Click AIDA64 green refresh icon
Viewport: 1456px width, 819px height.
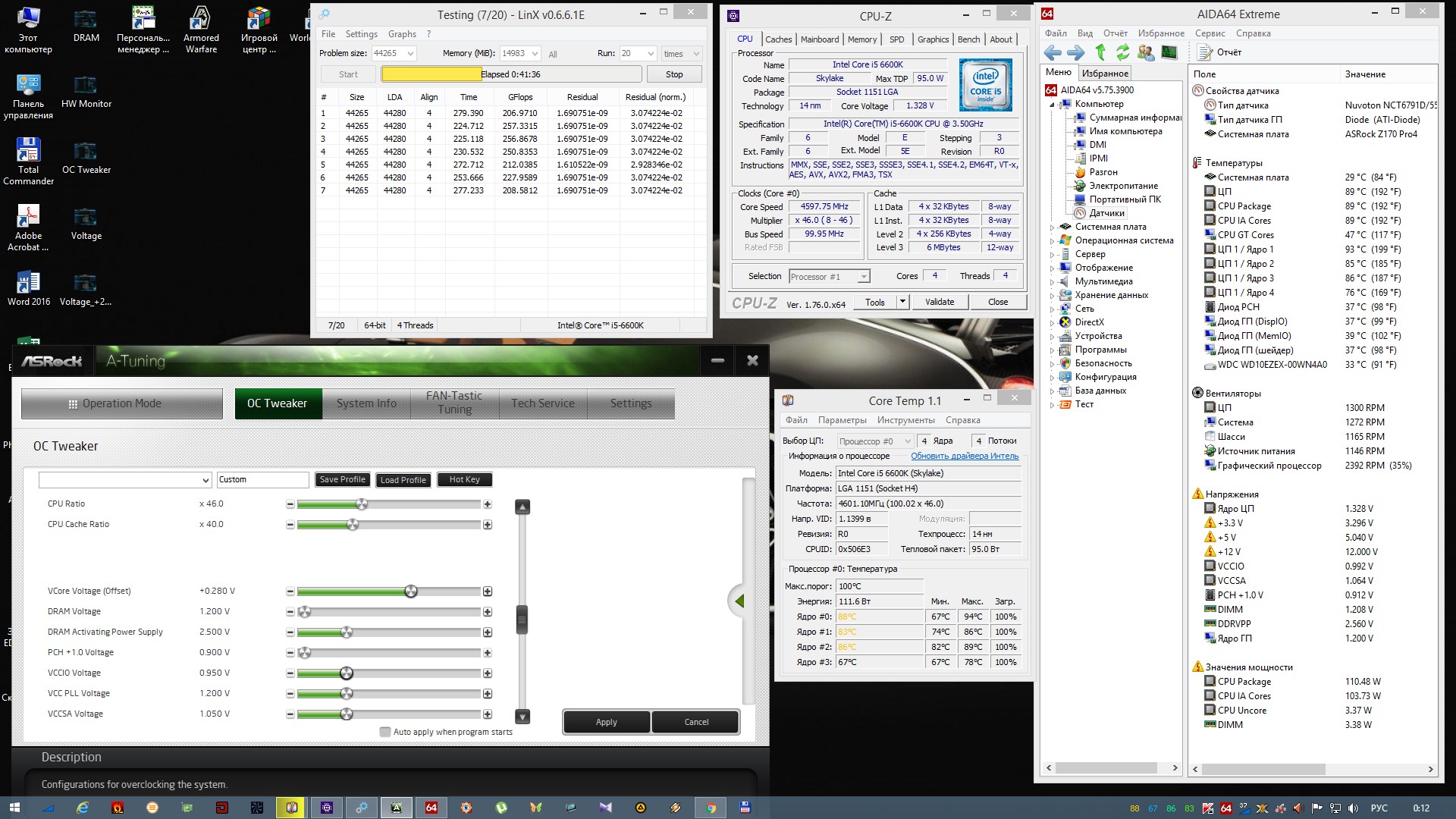coord(1123,52)
